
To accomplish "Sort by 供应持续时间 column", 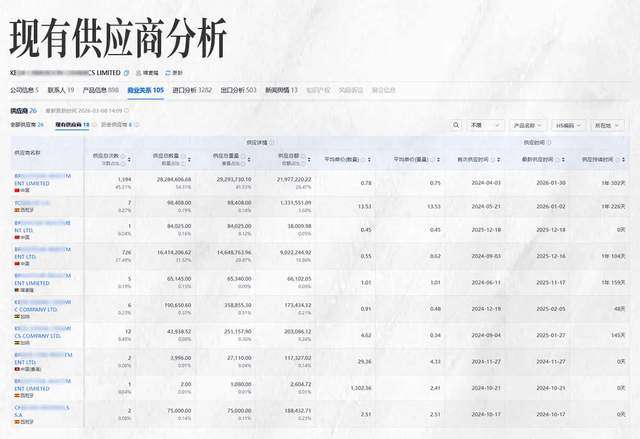I will [x=623, y=160].
